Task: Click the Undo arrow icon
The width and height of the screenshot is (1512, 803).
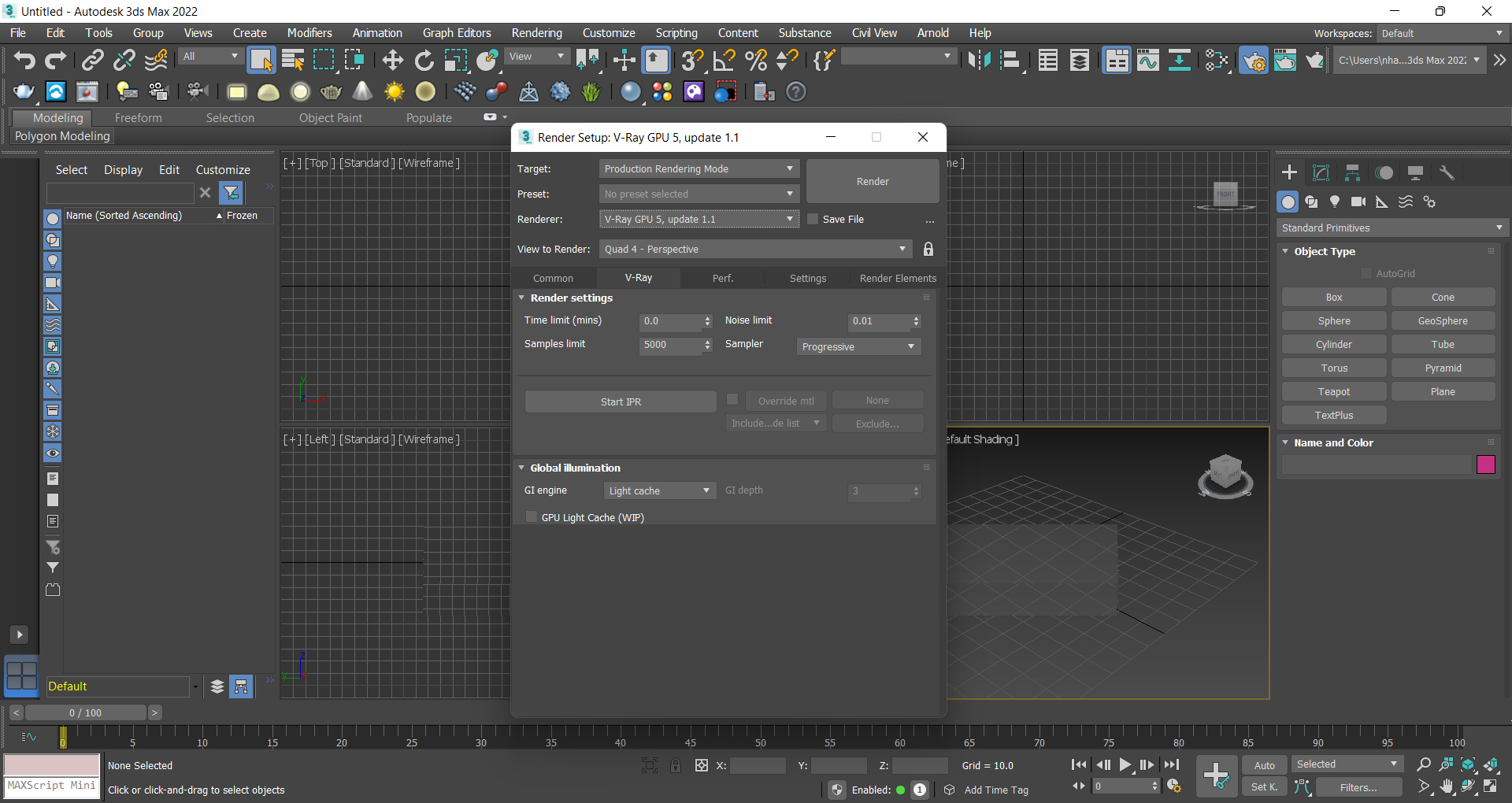Action: pos(24,61)
